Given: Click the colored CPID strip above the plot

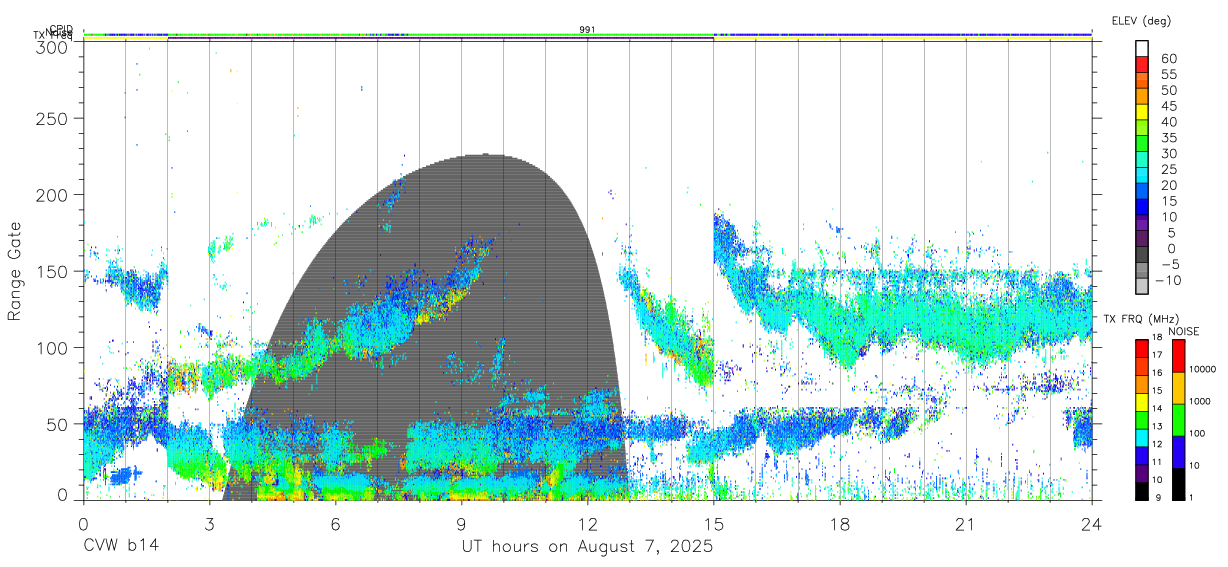Looking at the screenshot, I should 588,35.
